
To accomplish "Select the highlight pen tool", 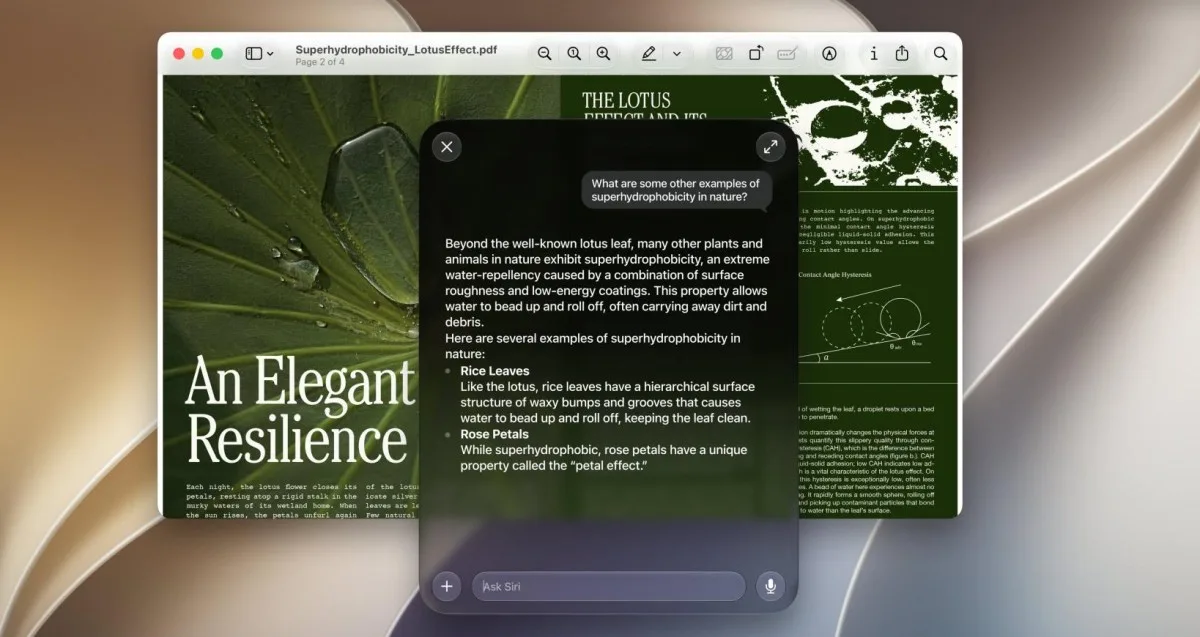I will 649,54.
